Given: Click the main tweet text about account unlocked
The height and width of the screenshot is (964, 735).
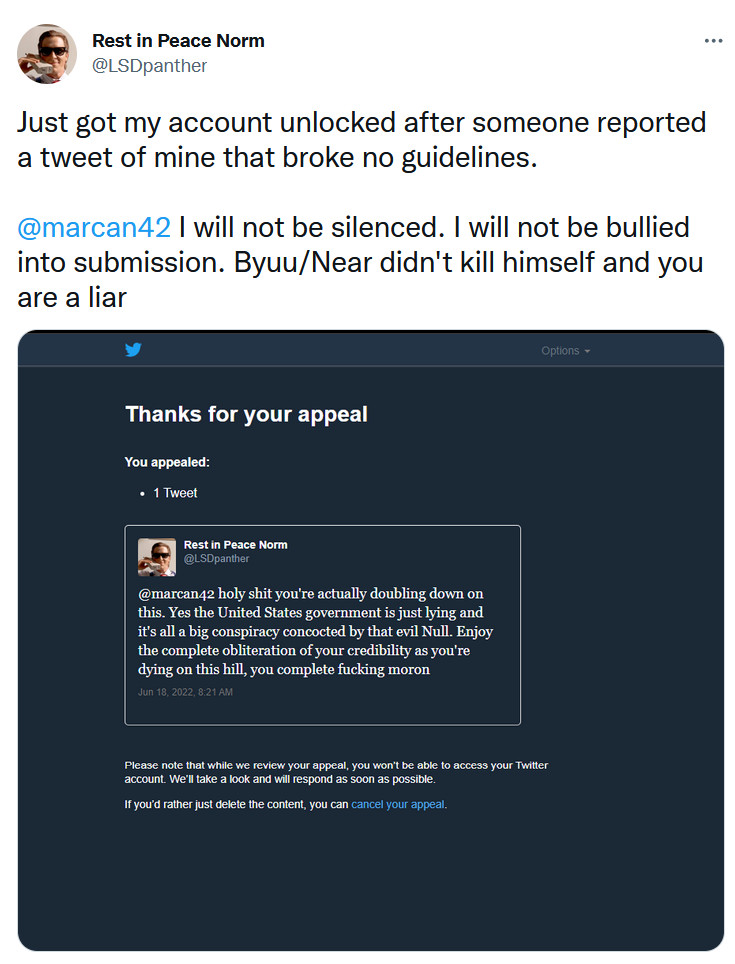Looking at the screenshot, I should coord(361,140).
